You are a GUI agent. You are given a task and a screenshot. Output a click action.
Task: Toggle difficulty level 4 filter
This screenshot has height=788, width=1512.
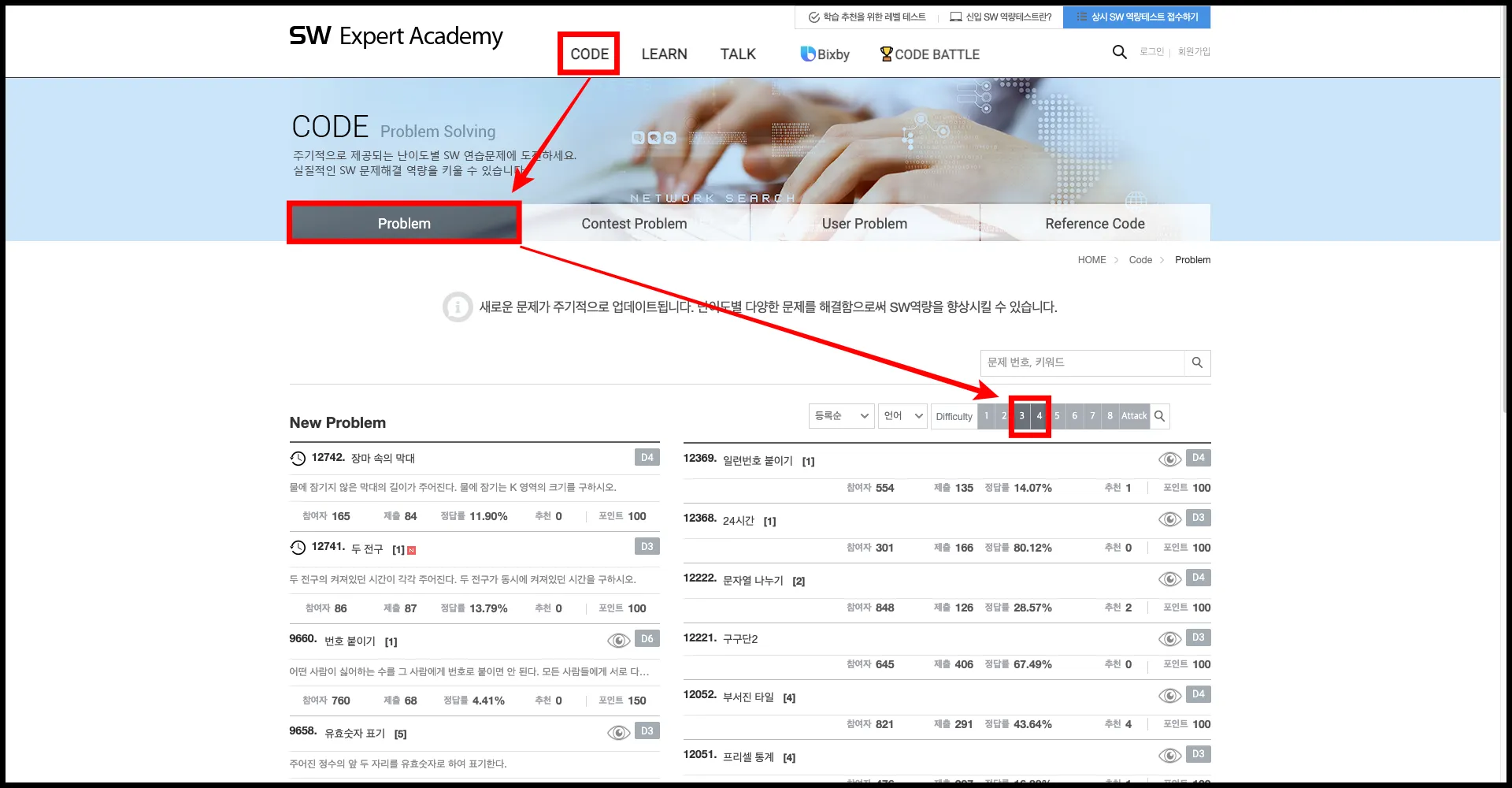[1039, 416]
